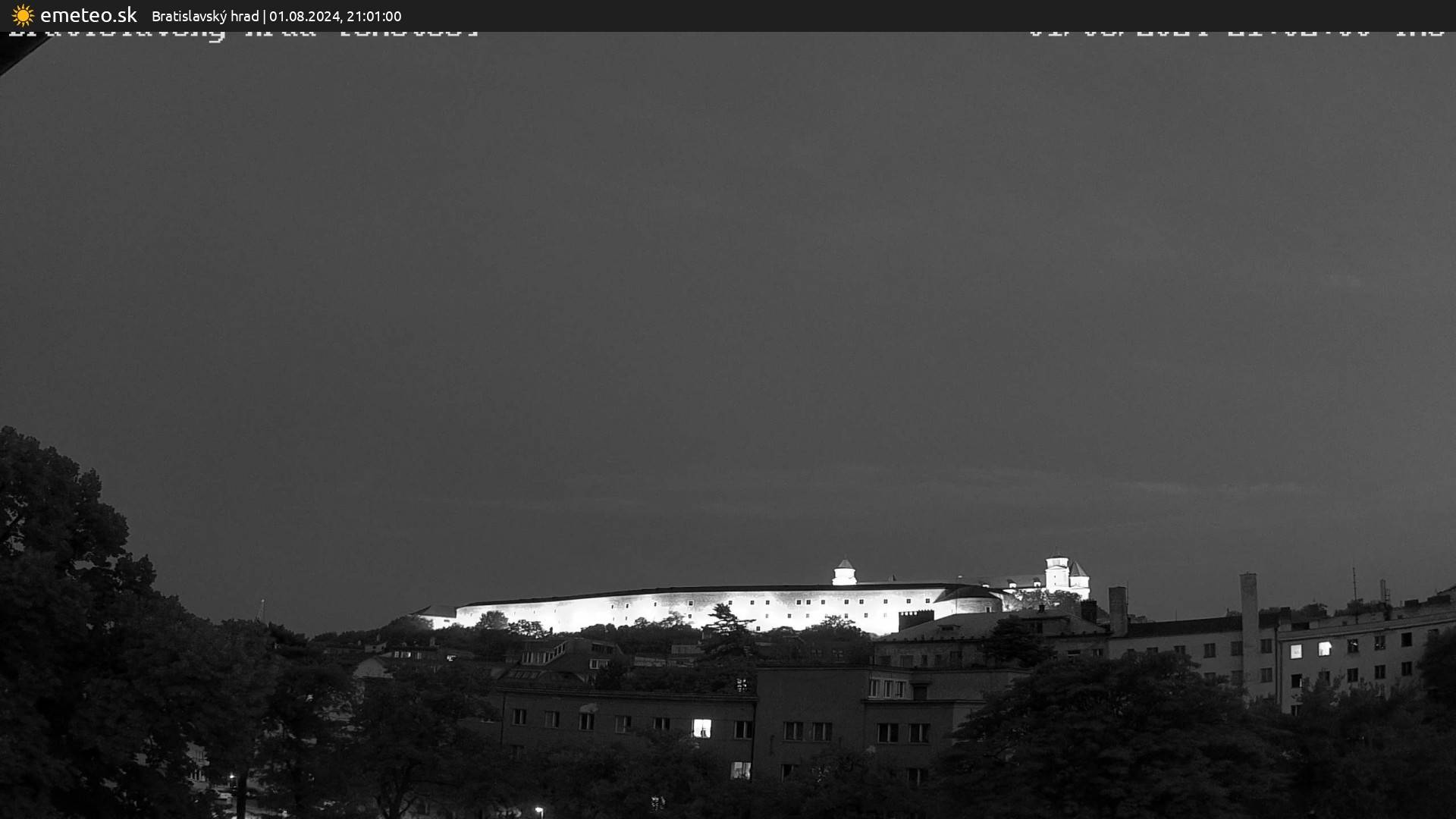Click the antenna mast on far-right rooftop
This screenshot has height=819, width=1456.
pyautogui.click(x=1354, y=584)
